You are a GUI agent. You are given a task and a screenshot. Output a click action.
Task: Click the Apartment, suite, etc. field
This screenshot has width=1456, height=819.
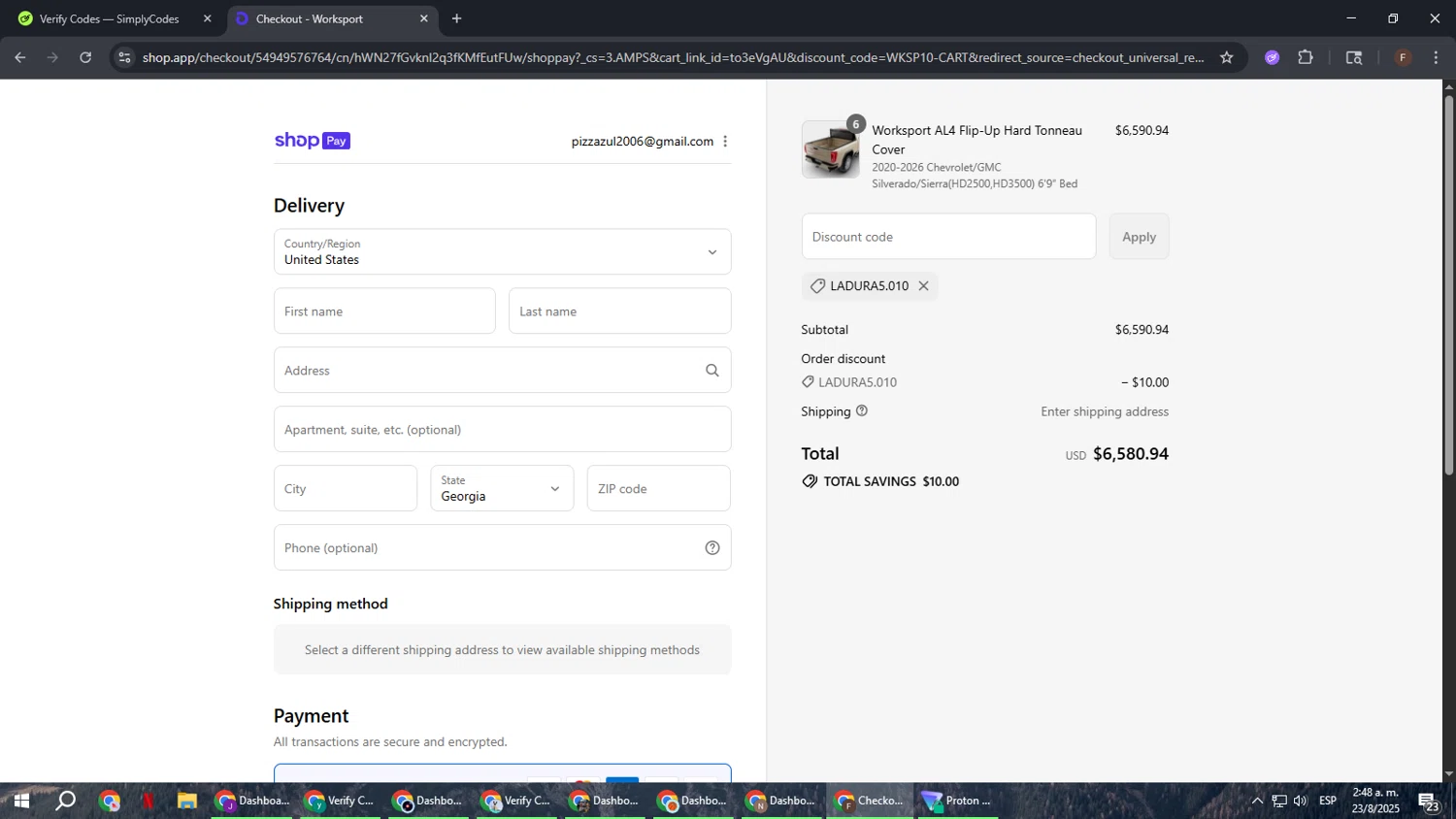tap(502, 429)
